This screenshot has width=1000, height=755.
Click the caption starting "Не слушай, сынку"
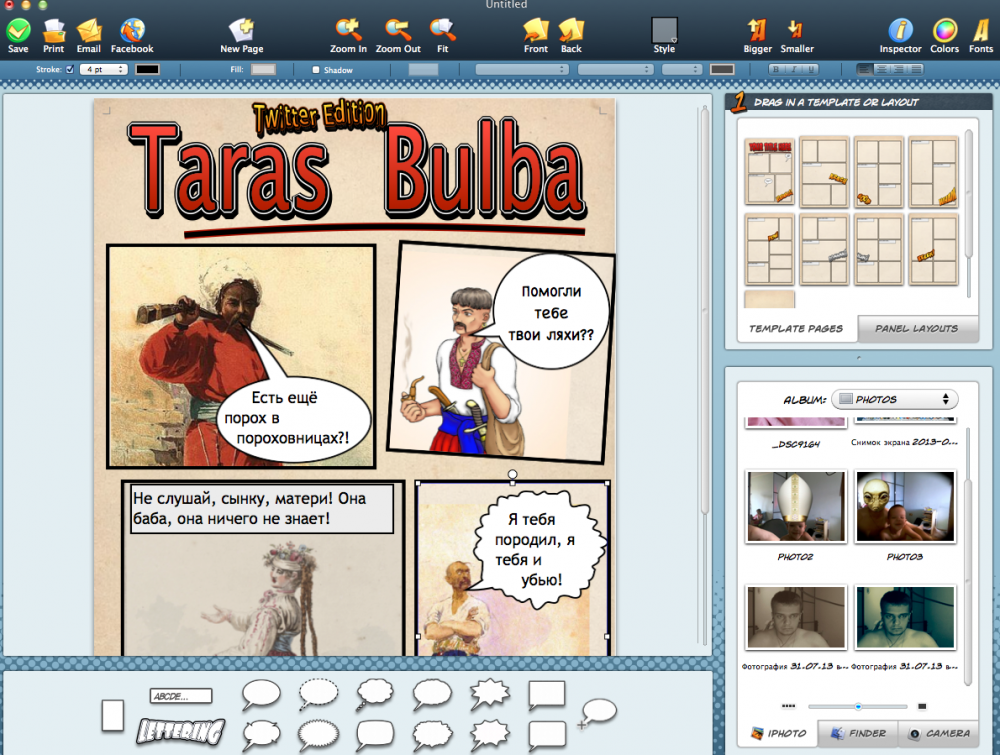(262, 508)
